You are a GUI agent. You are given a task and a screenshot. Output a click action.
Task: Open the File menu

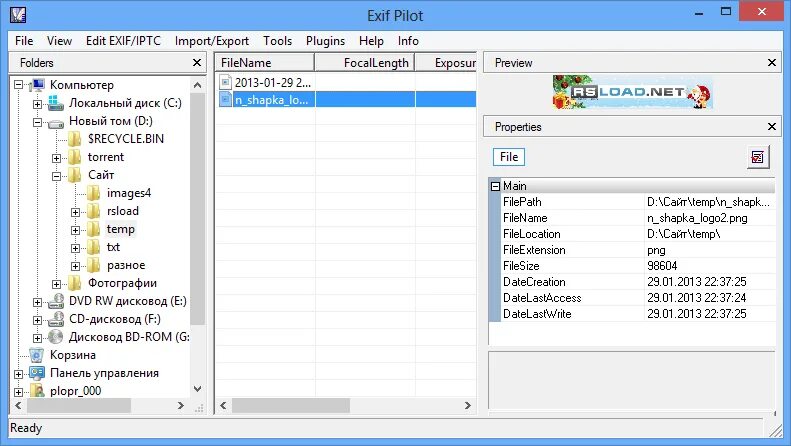tap(24, 41)
